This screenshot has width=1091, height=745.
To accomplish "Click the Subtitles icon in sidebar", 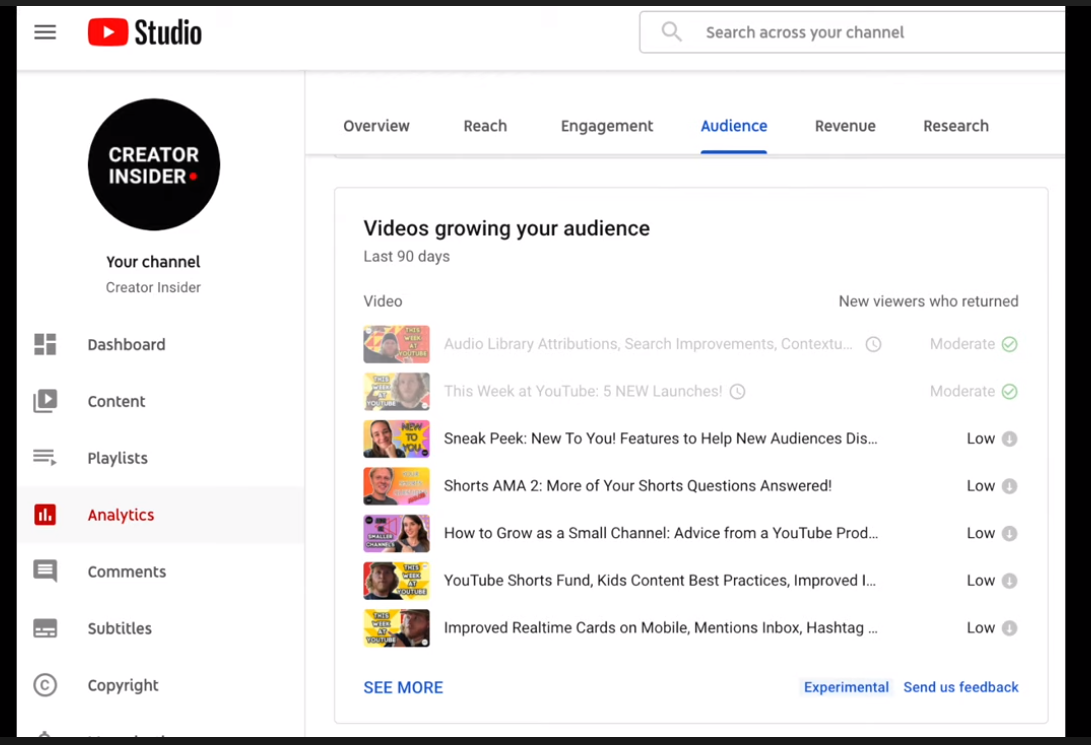I will pos(45,628).
